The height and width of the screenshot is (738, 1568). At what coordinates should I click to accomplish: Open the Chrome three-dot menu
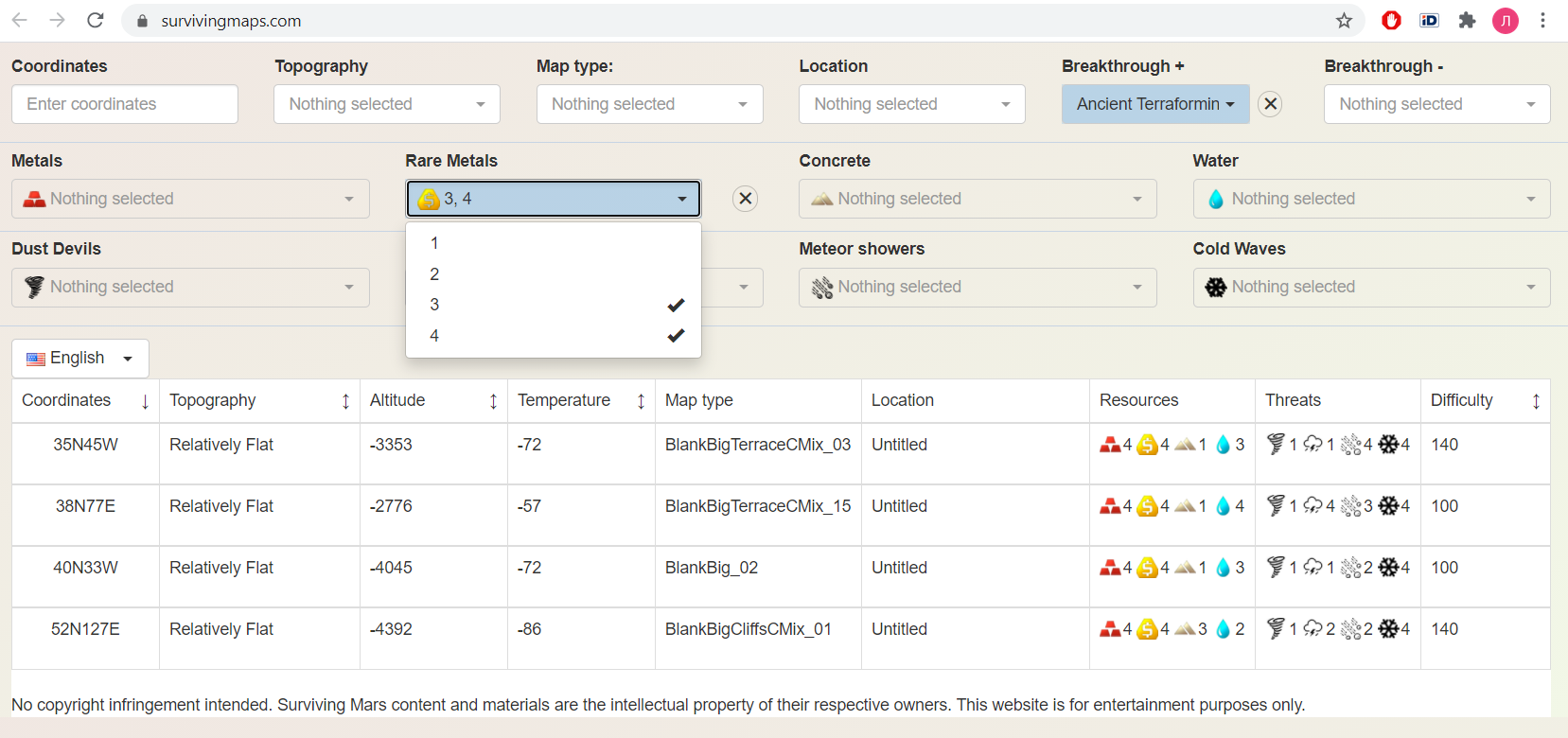point(1542,21)
